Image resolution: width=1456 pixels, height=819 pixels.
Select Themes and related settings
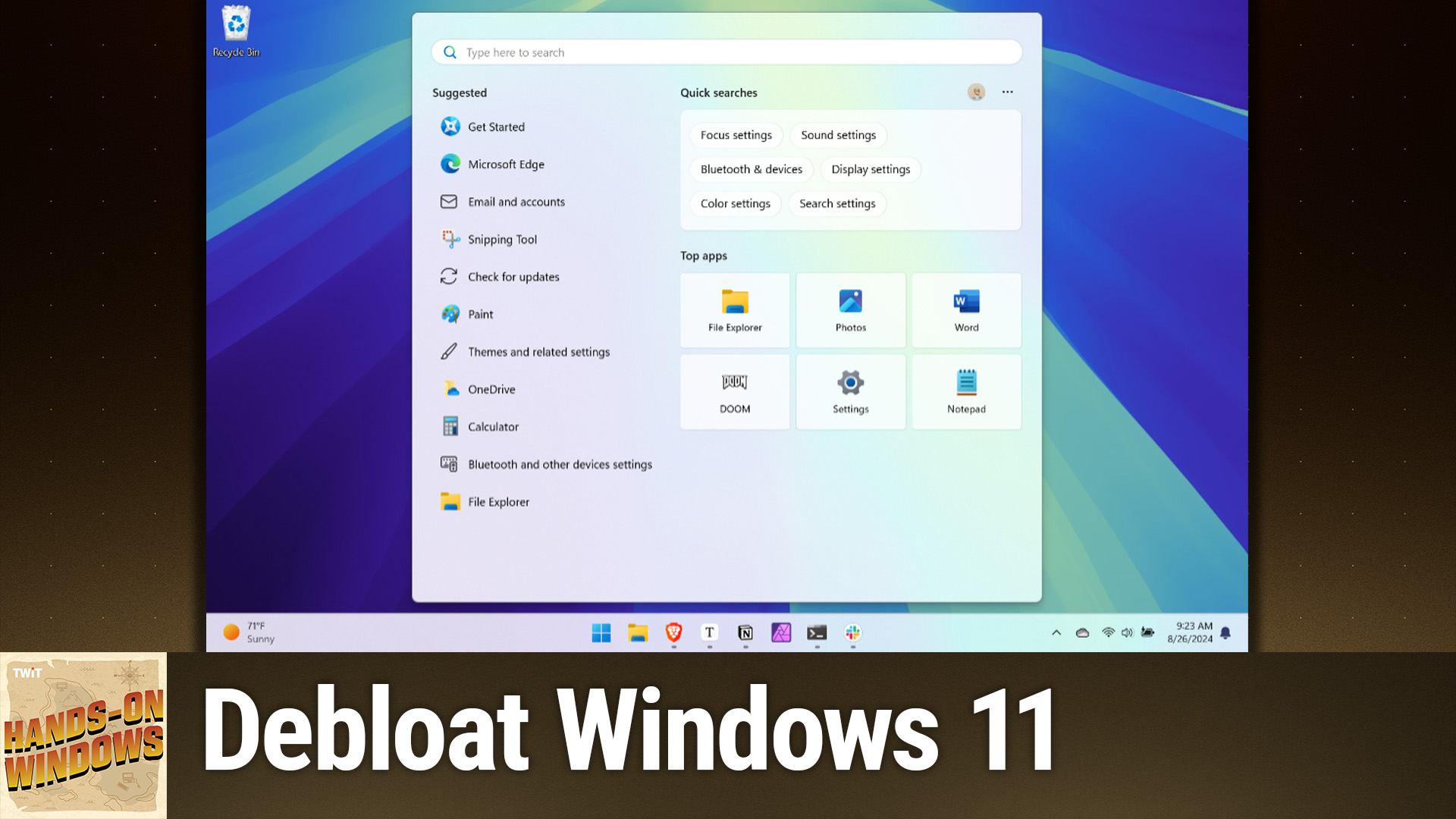click(x=538, y=352)
